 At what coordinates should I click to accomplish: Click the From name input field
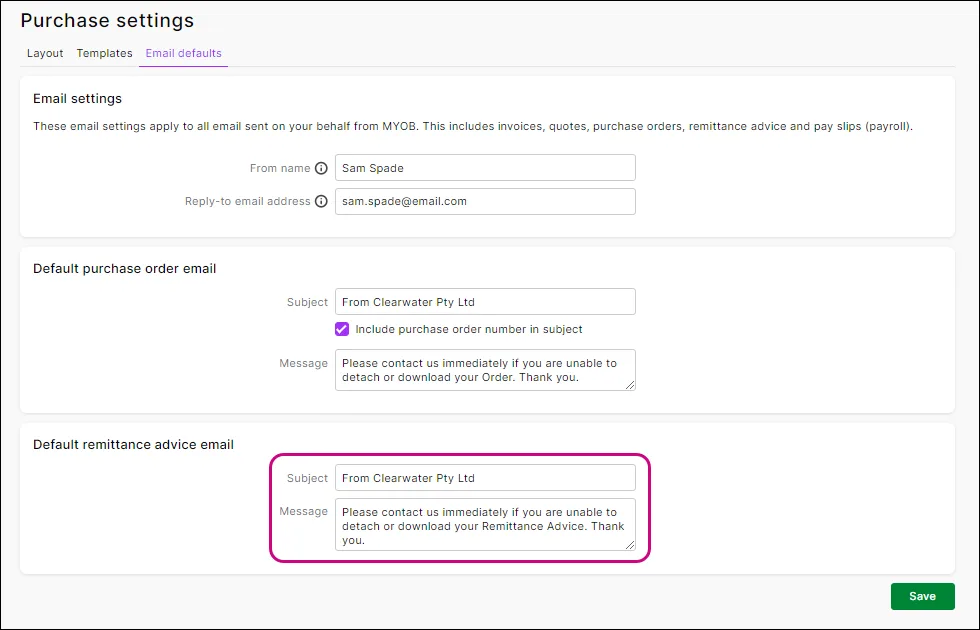click(485, 168)
